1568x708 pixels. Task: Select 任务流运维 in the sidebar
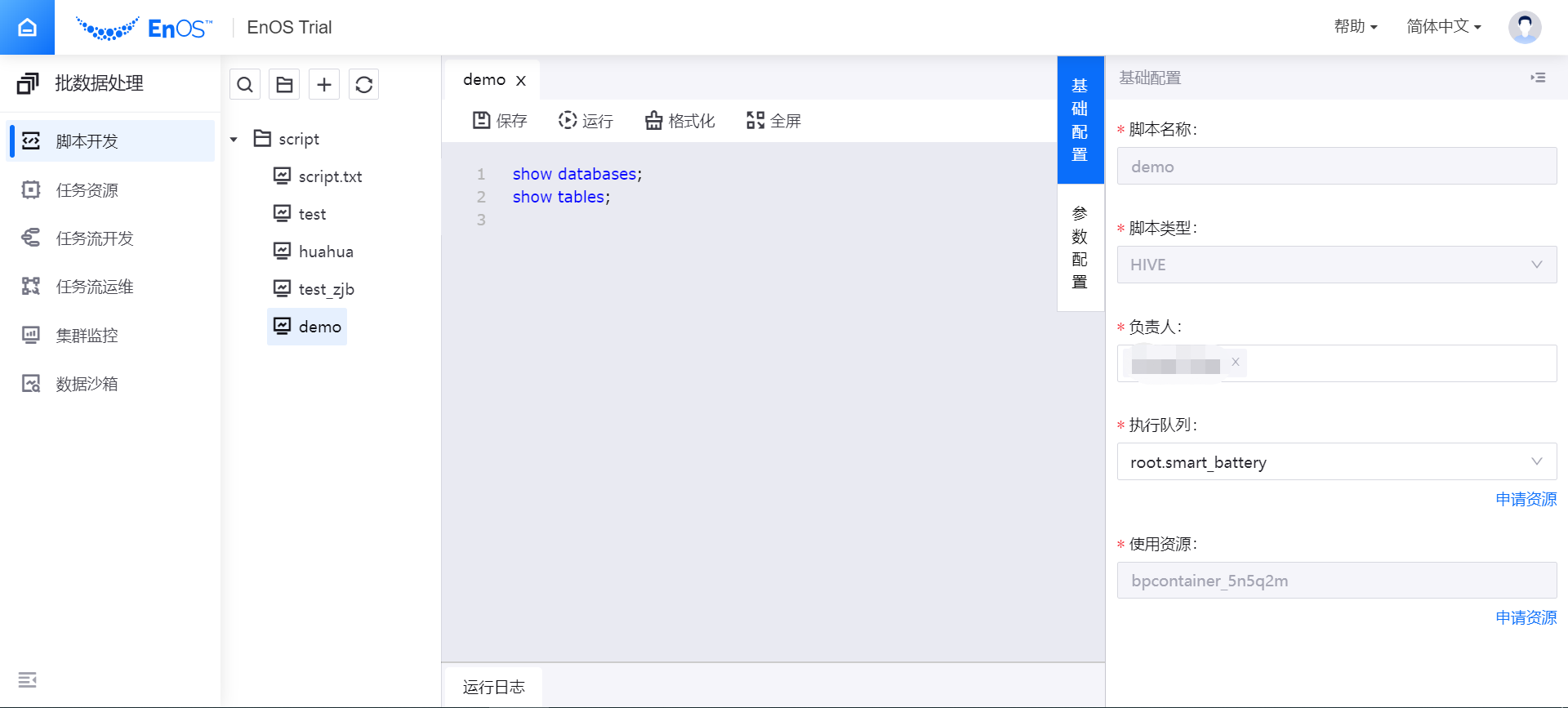[111, 287]
